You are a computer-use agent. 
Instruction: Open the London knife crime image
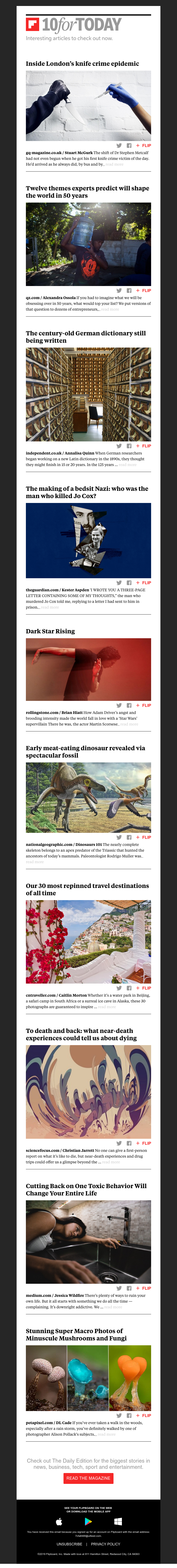tap(88, 105)
